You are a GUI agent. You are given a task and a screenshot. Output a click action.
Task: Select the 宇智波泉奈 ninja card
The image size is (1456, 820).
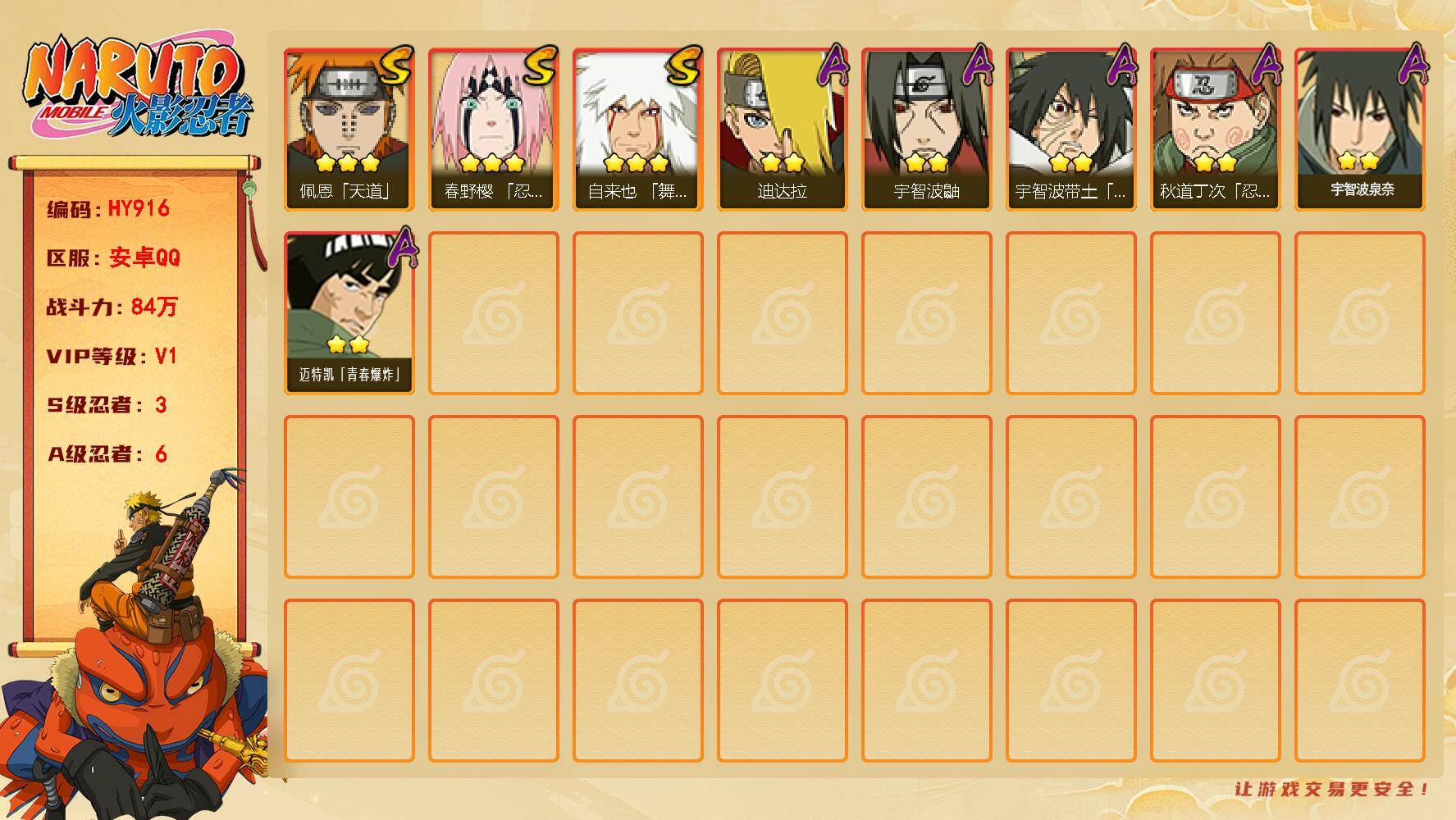pyautogui.click(x=1359, y=130)
